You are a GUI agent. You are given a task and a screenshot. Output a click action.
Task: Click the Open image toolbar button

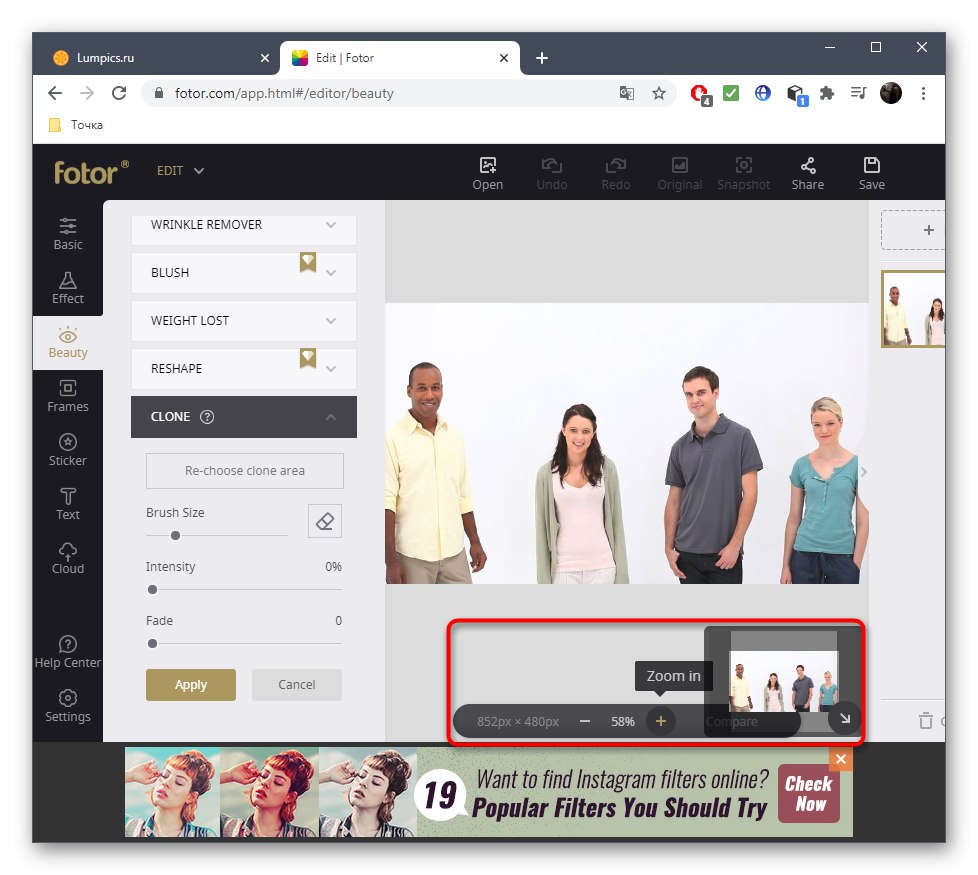point(487,173)
